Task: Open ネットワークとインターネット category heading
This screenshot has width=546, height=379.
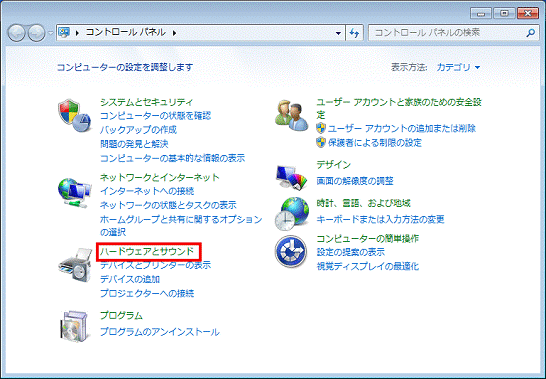Action: click(x=160, y=177)
